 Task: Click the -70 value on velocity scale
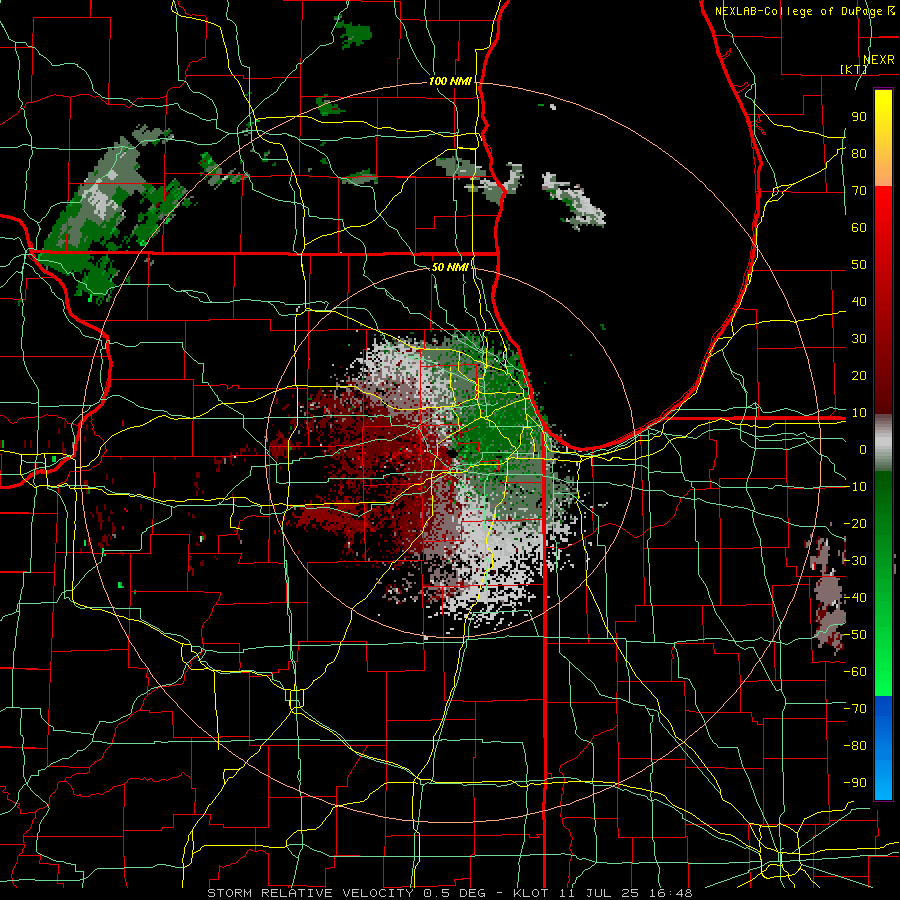[x=855, y=708]
